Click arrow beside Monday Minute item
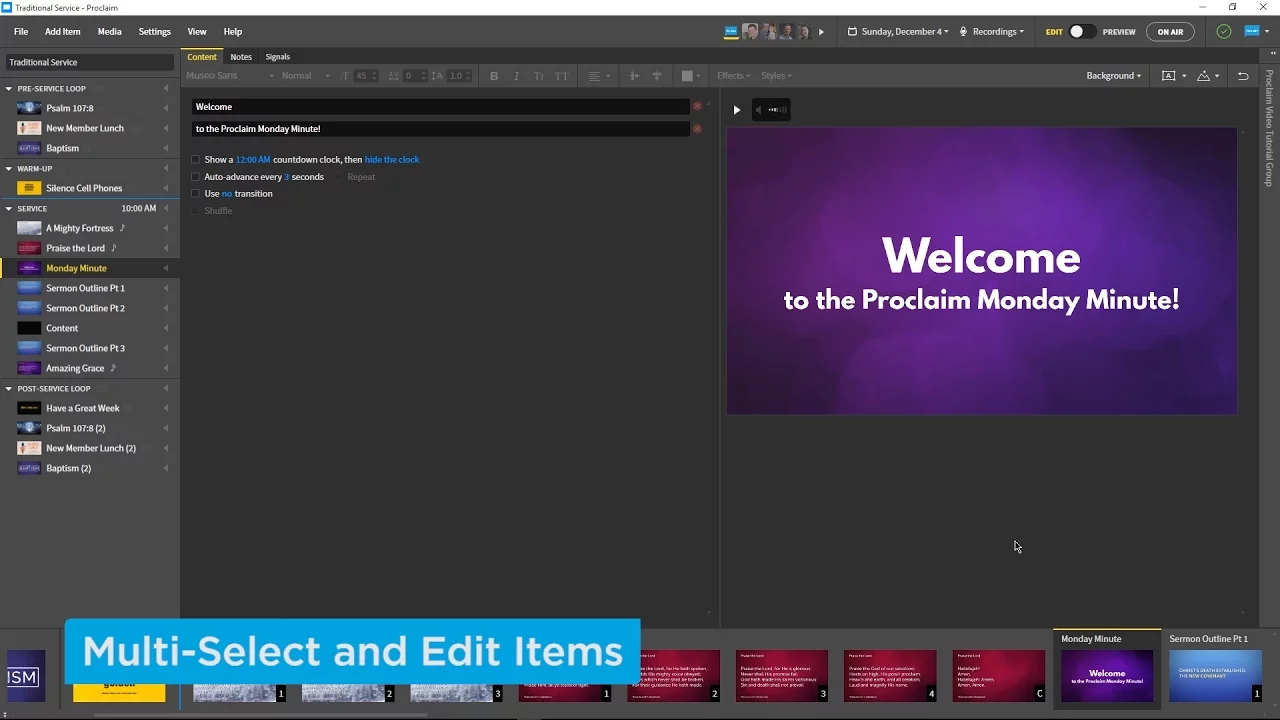 tap(166, 268)
